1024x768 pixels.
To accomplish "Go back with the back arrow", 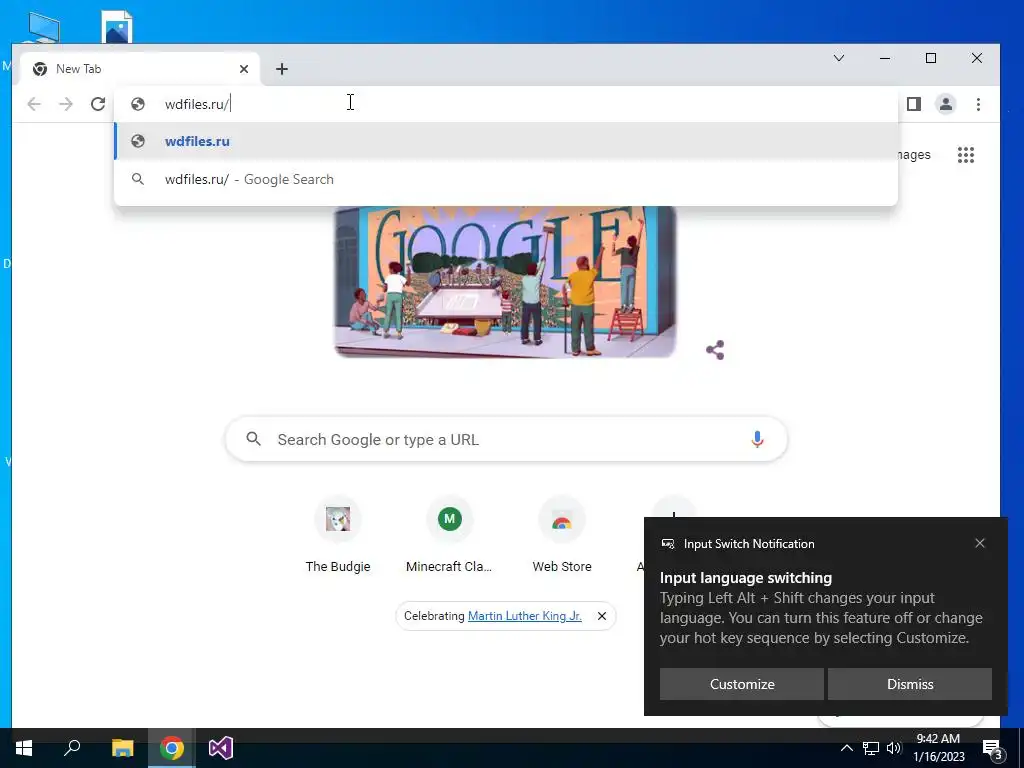I will pos(34,104).
